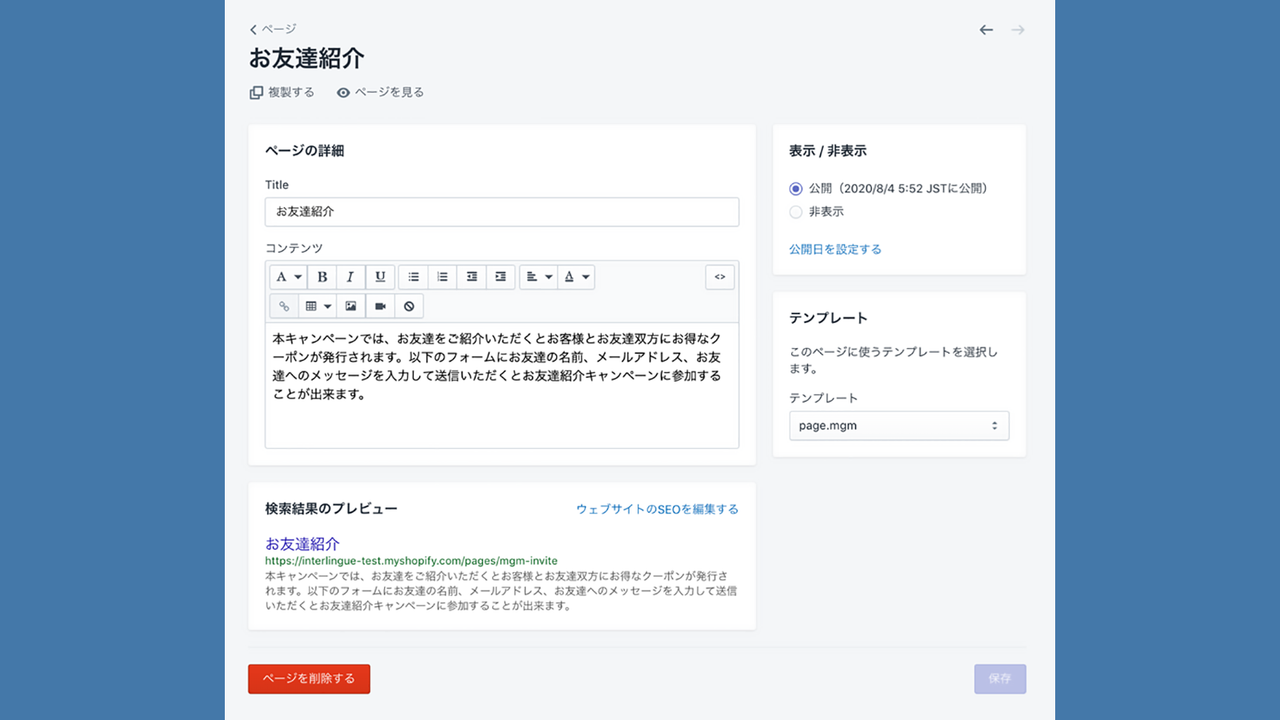
Task: Click the お友達紹介 search preview title
Action: tap(302, 544)
